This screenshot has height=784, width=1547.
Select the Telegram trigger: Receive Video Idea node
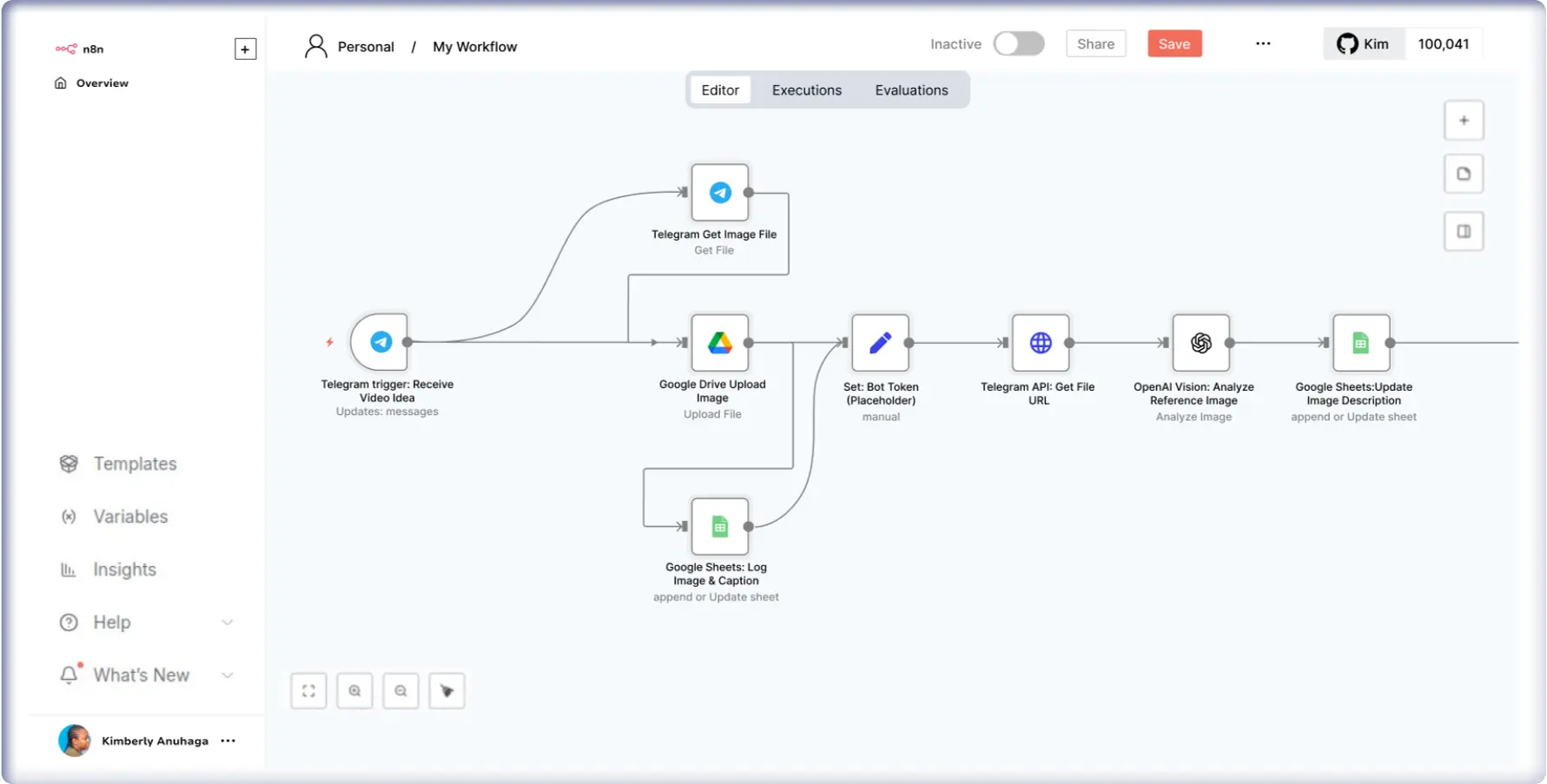[x=379, y=342]
